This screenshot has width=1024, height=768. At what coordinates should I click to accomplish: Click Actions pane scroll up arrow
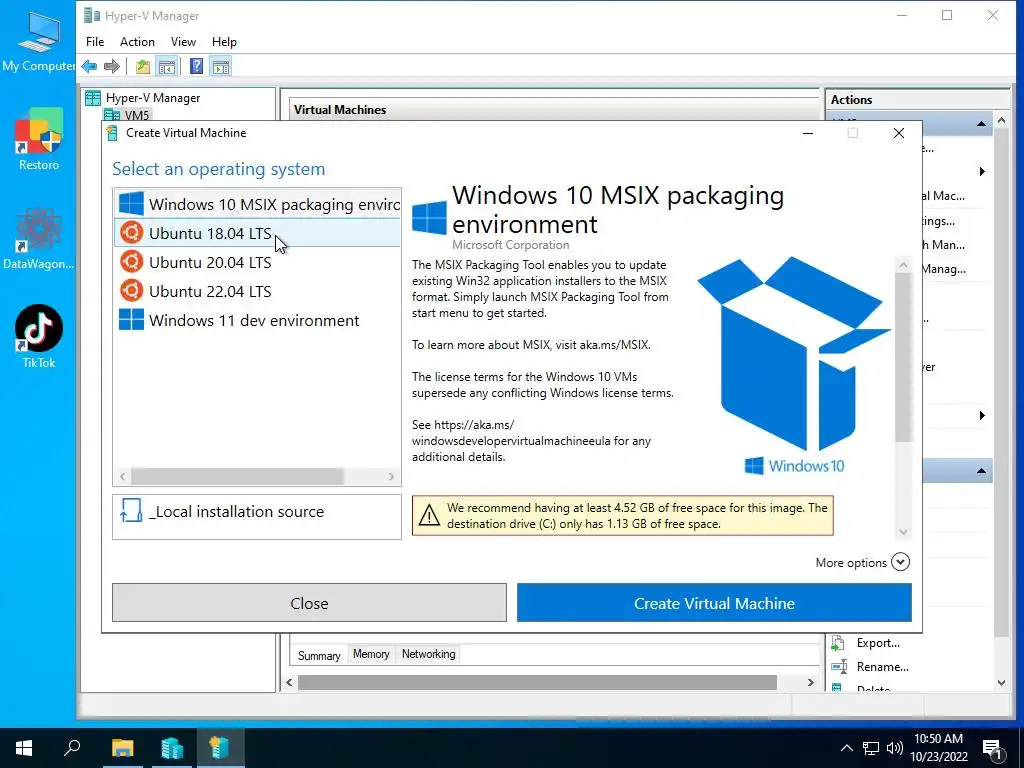click(x=1001, y=121)
